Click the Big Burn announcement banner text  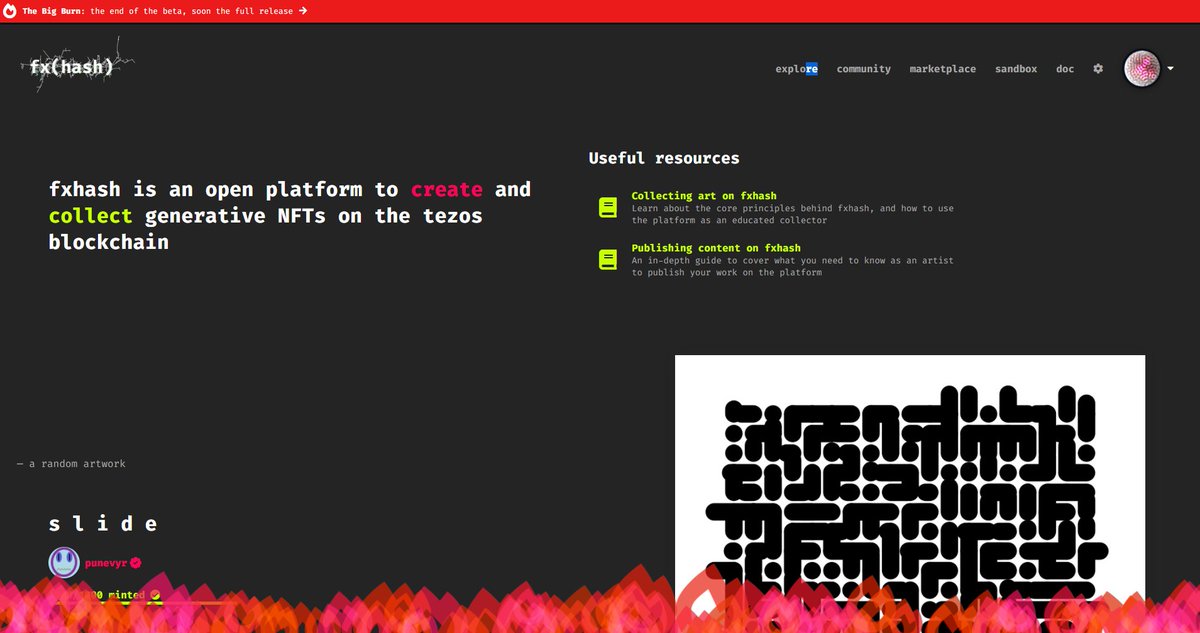[158, 11]
